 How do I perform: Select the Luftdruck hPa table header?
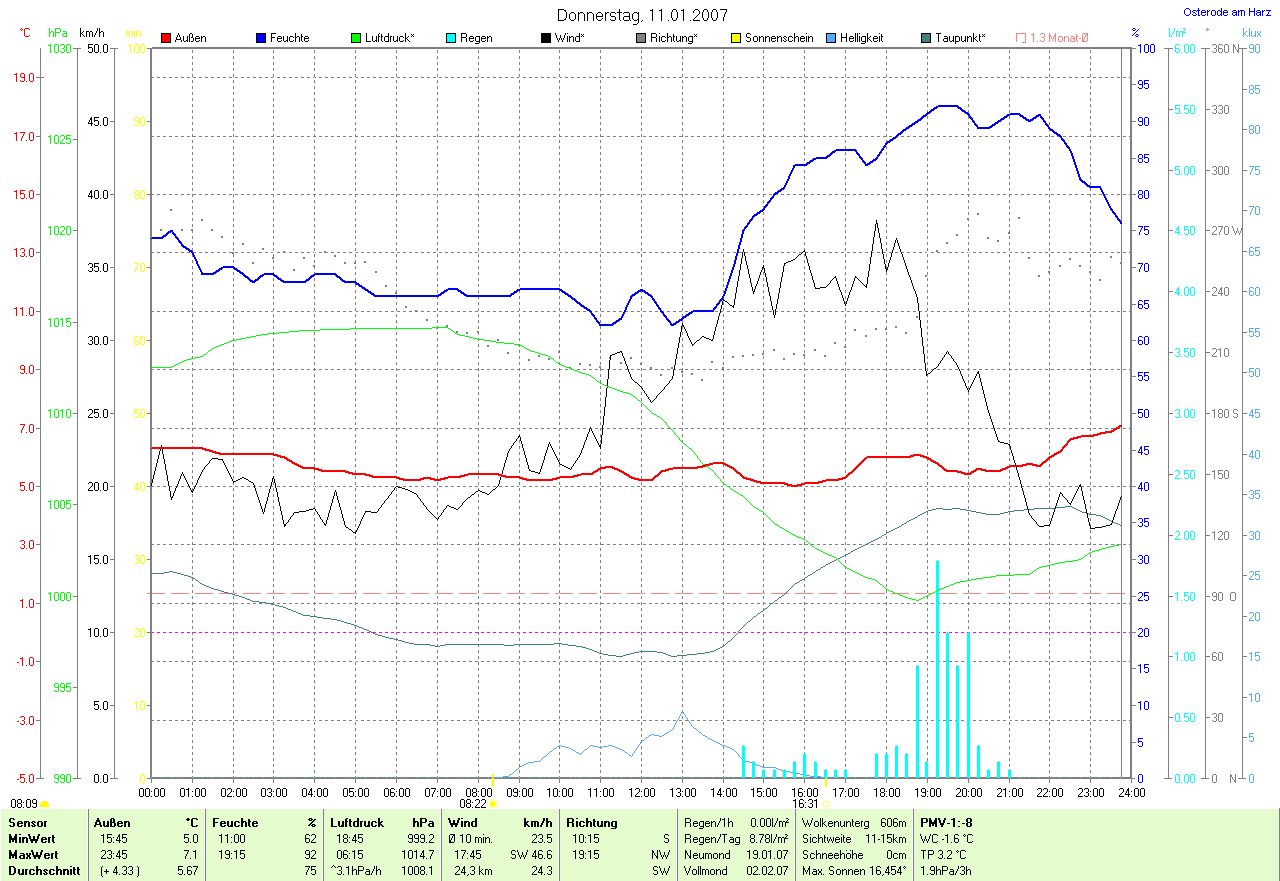coord(384,822)
